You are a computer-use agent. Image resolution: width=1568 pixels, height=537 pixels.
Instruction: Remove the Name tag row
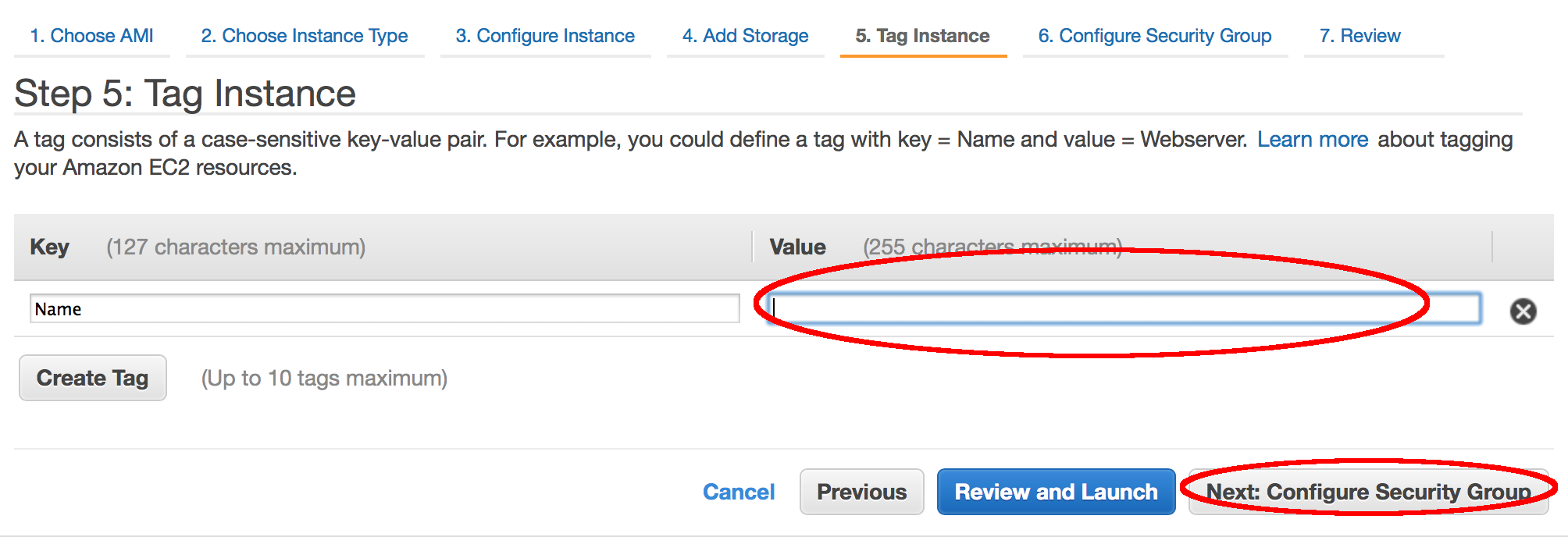(1523, 311)
